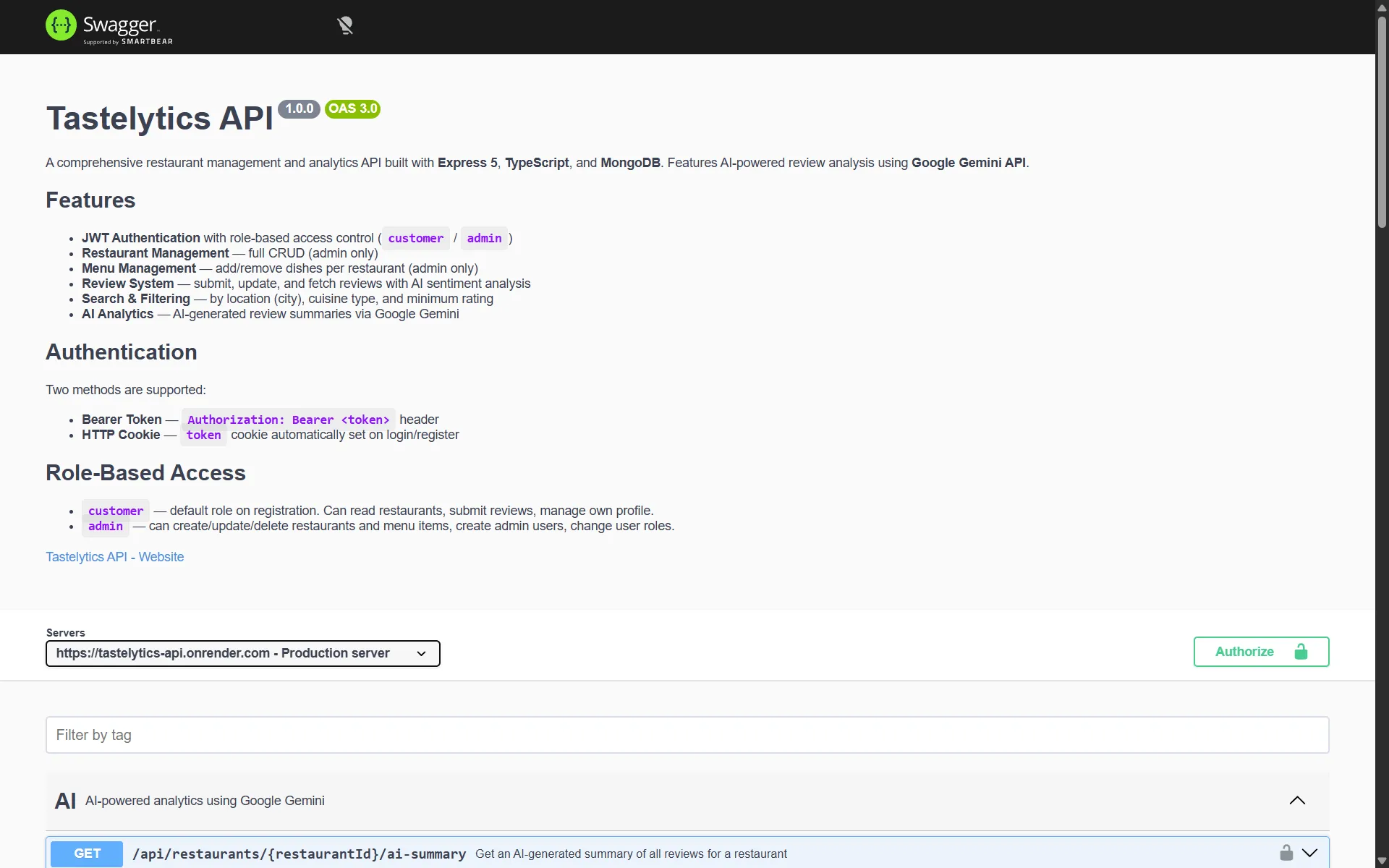The height and width of the screenshot is (868, 1389).
Task: Click 'customer' code in Role-Based Access
Action: point(116,511)
